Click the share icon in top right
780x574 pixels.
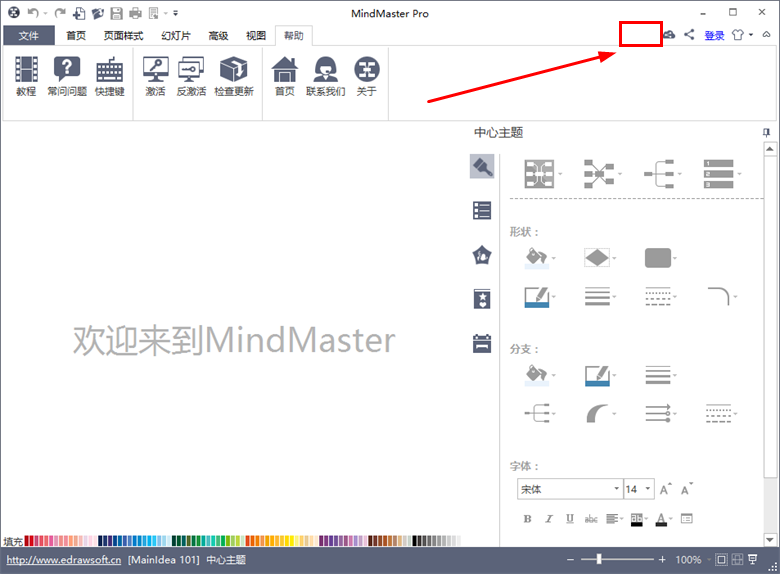point(689,34)
